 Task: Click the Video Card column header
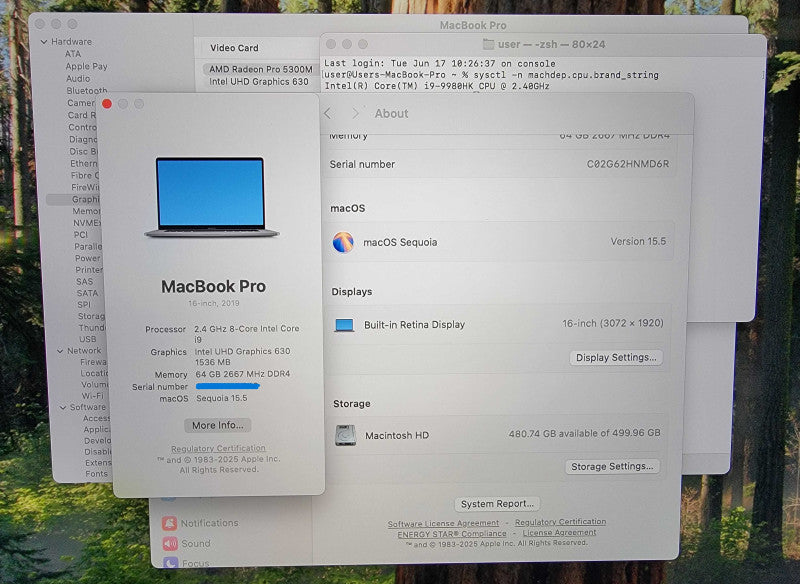[x=234, y=48]
